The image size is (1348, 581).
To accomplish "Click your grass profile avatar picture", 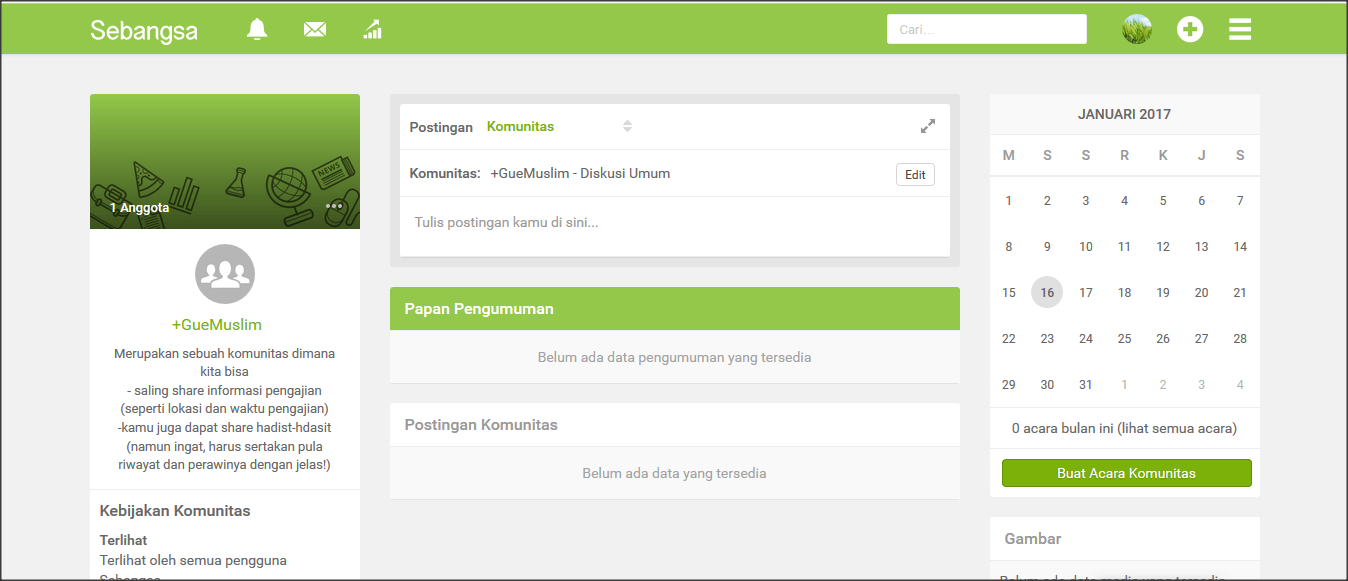I will 1135,29.
